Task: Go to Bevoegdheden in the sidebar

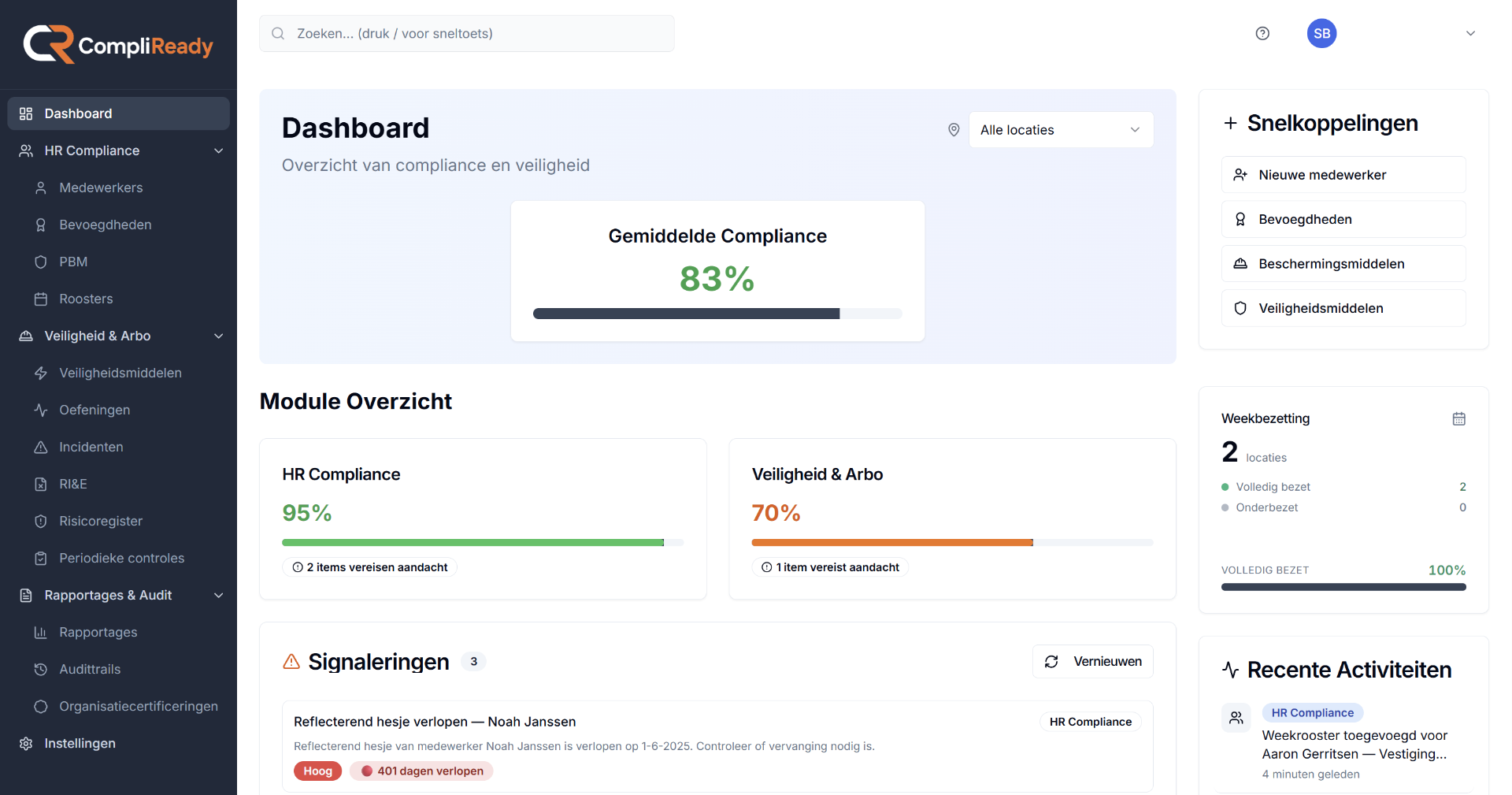Action: pyautogui.click(x=118, y=225)
